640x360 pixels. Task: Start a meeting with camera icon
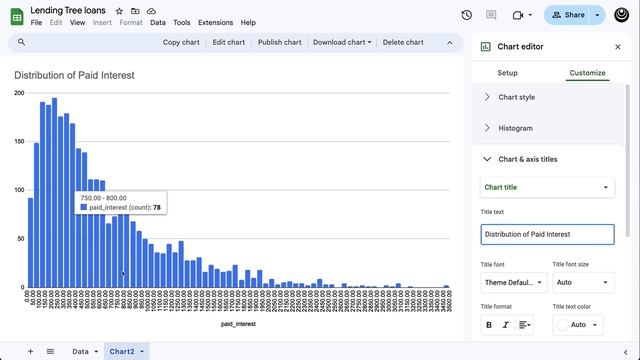pyautogui.click(x=518, y=15)
